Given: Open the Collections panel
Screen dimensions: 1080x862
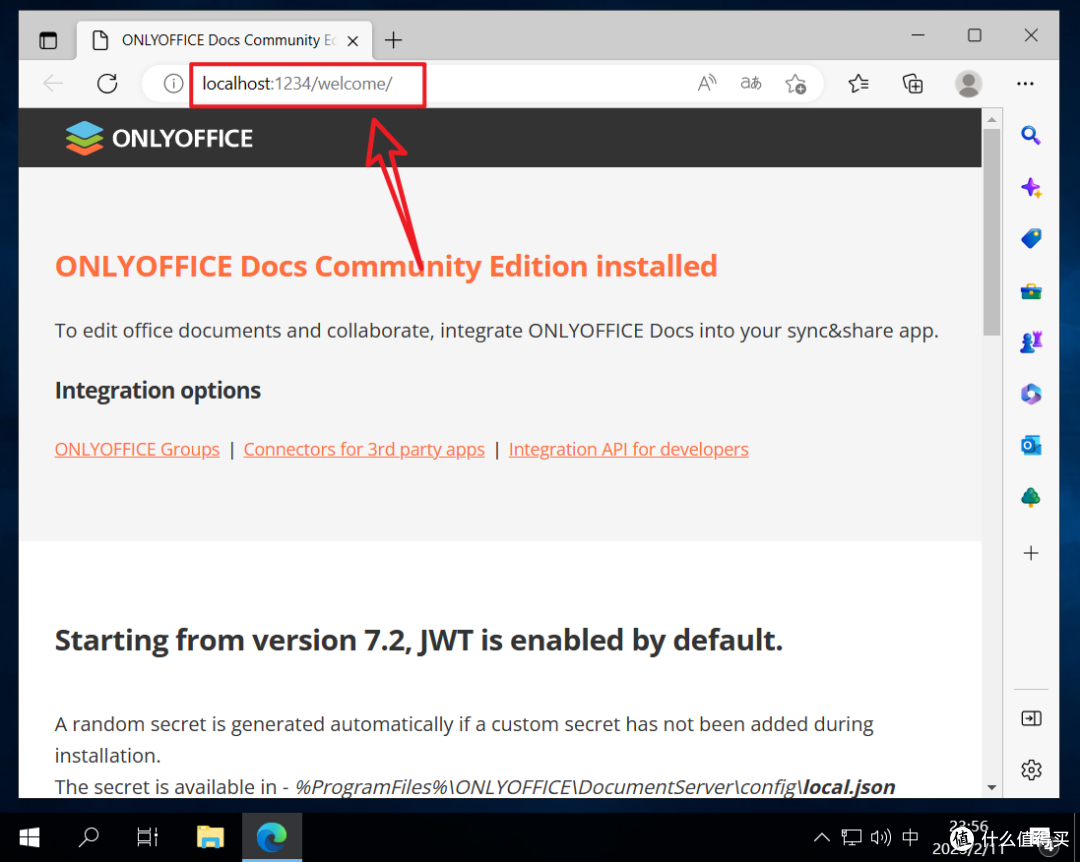Looking at the screenshot, I should coord(913,84).
